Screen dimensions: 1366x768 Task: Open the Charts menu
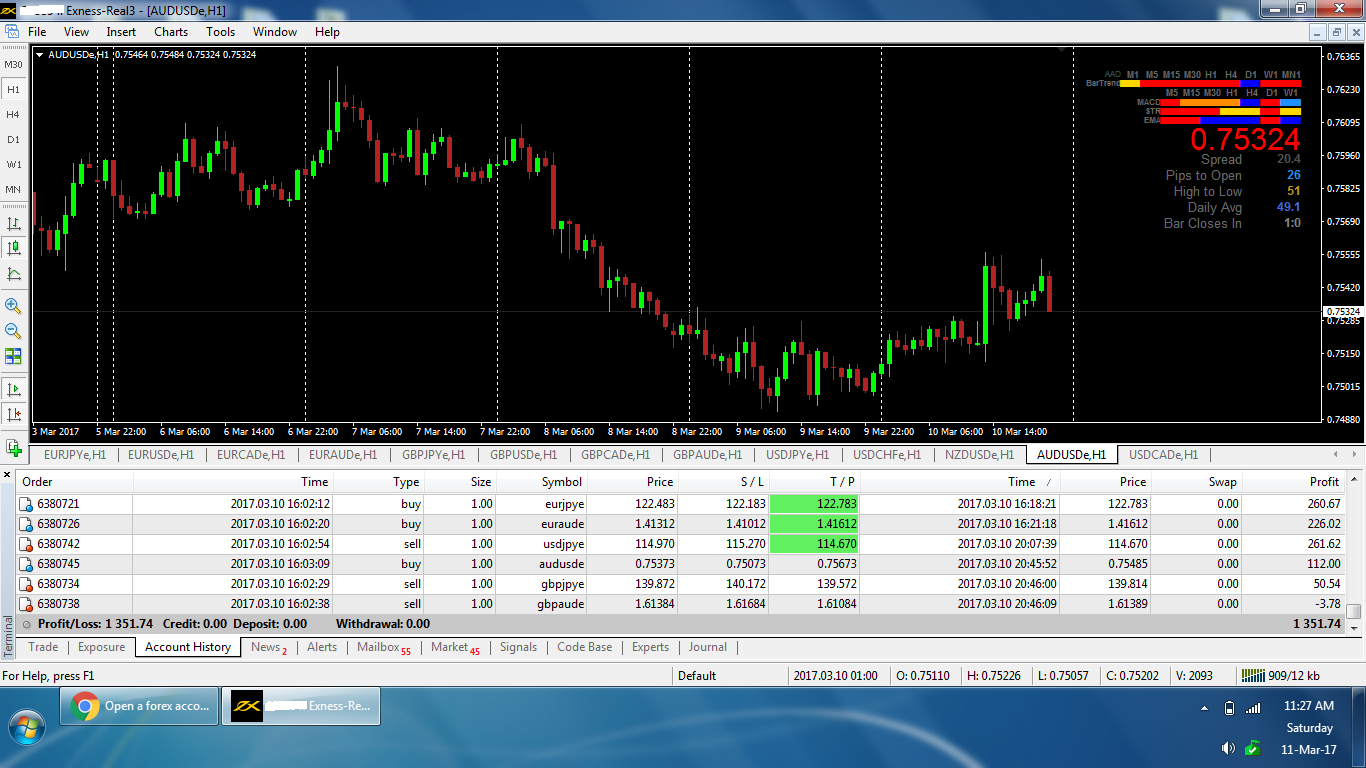(x=171, y=32)
